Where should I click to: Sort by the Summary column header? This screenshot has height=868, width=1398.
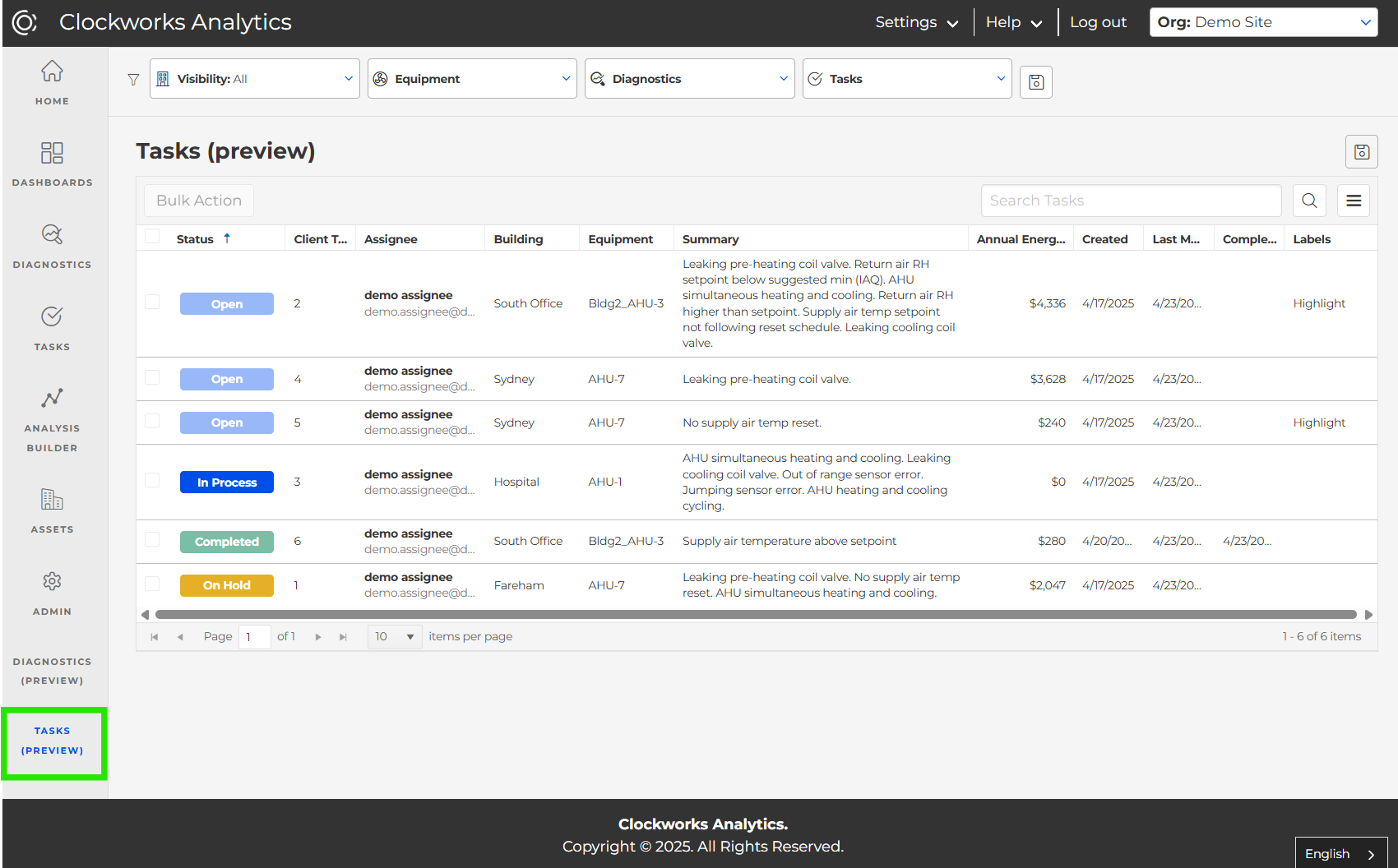[x=711, y=239]
